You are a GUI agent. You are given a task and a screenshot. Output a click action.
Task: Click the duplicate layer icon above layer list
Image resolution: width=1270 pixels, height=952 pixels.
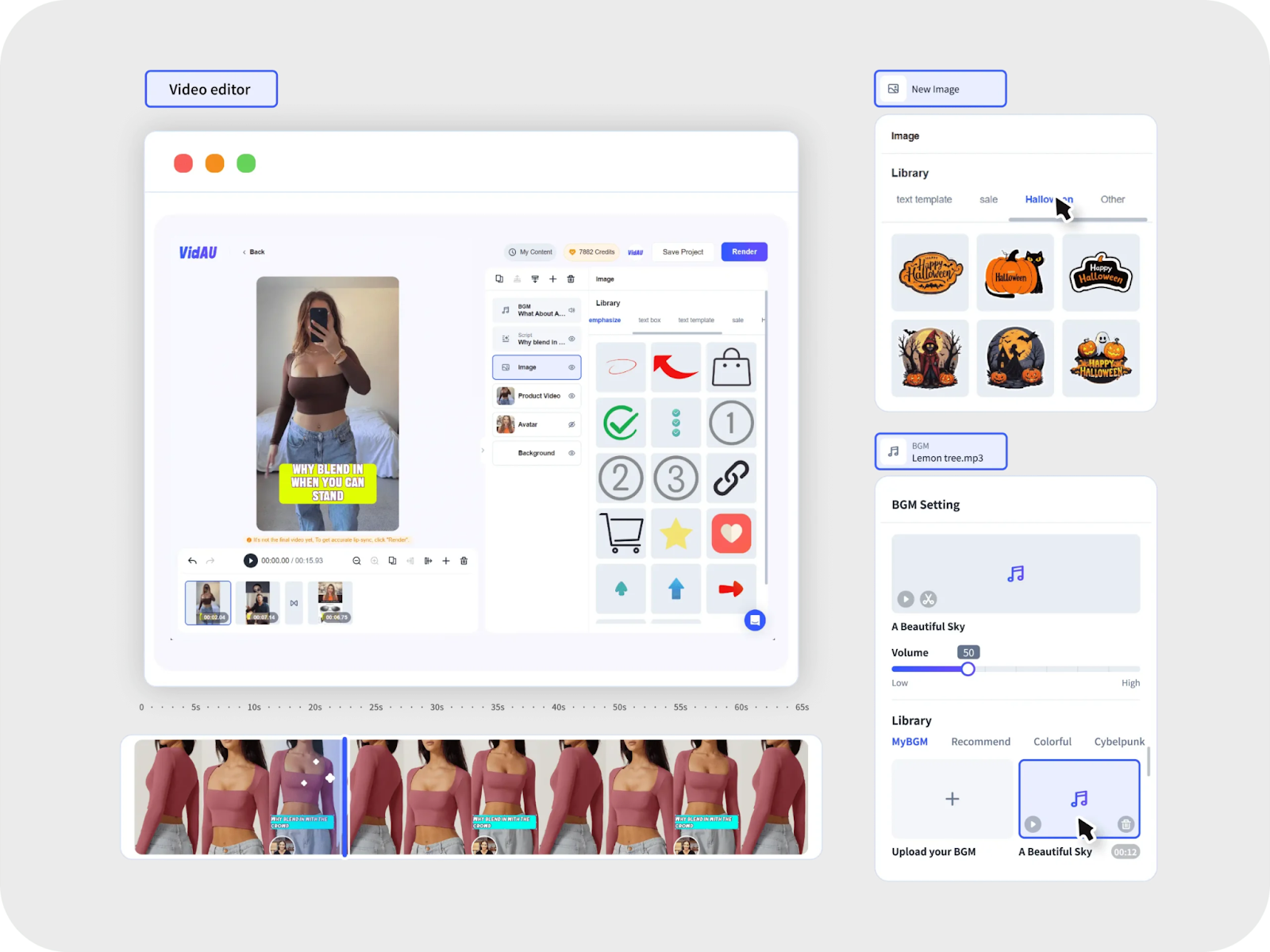pyautogui.click(x=499, y=278)
